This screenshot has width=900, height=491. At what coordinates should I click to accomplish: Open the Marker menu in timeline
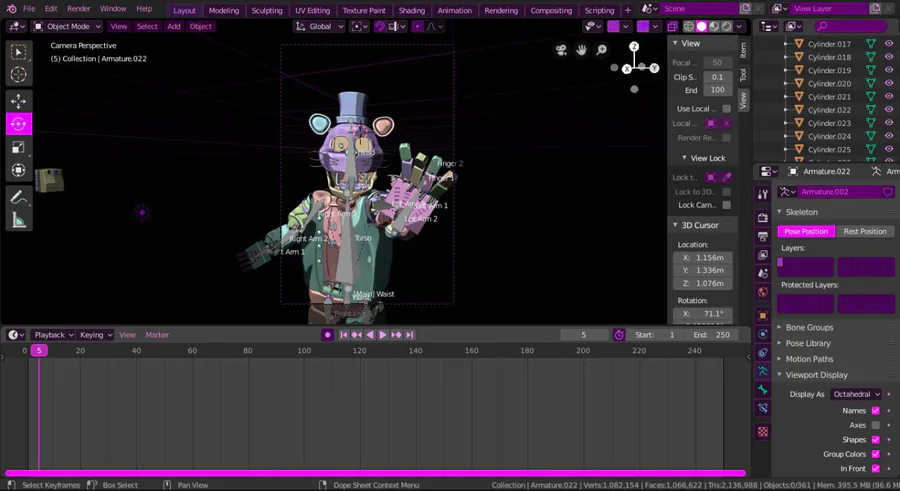pos(157,335)
